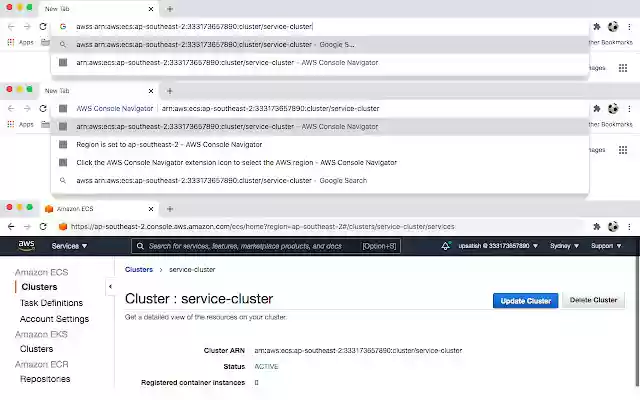
Task: Close New Tab tab in top window
Action: pos(151,9)
